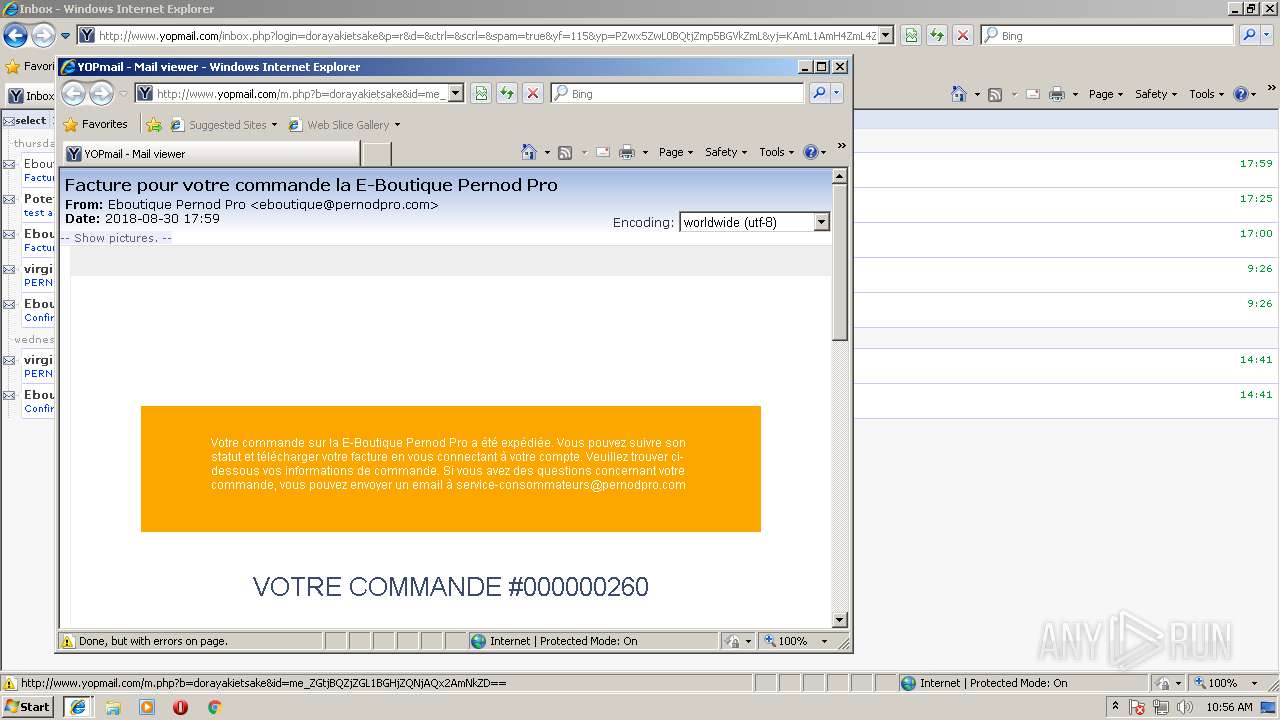Expand Inbox window address bar dropdown
The height and width of the screenshot is (720, 1280).
(x=886, y=35)
